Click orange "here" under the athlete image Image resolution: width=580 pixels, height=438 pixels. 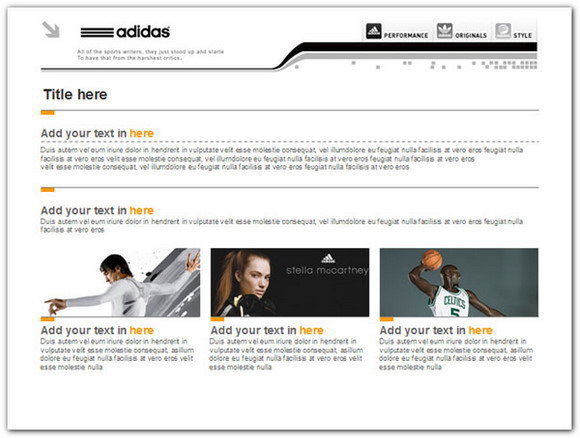(141, 330)
